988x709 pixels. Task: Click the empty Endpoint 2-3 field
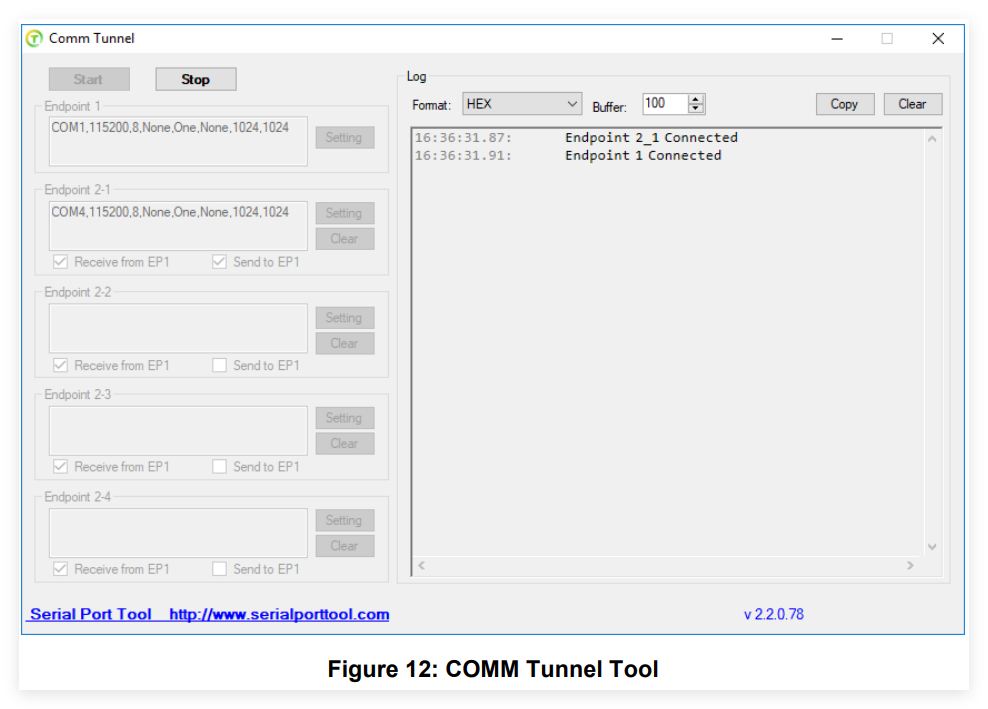178,430
